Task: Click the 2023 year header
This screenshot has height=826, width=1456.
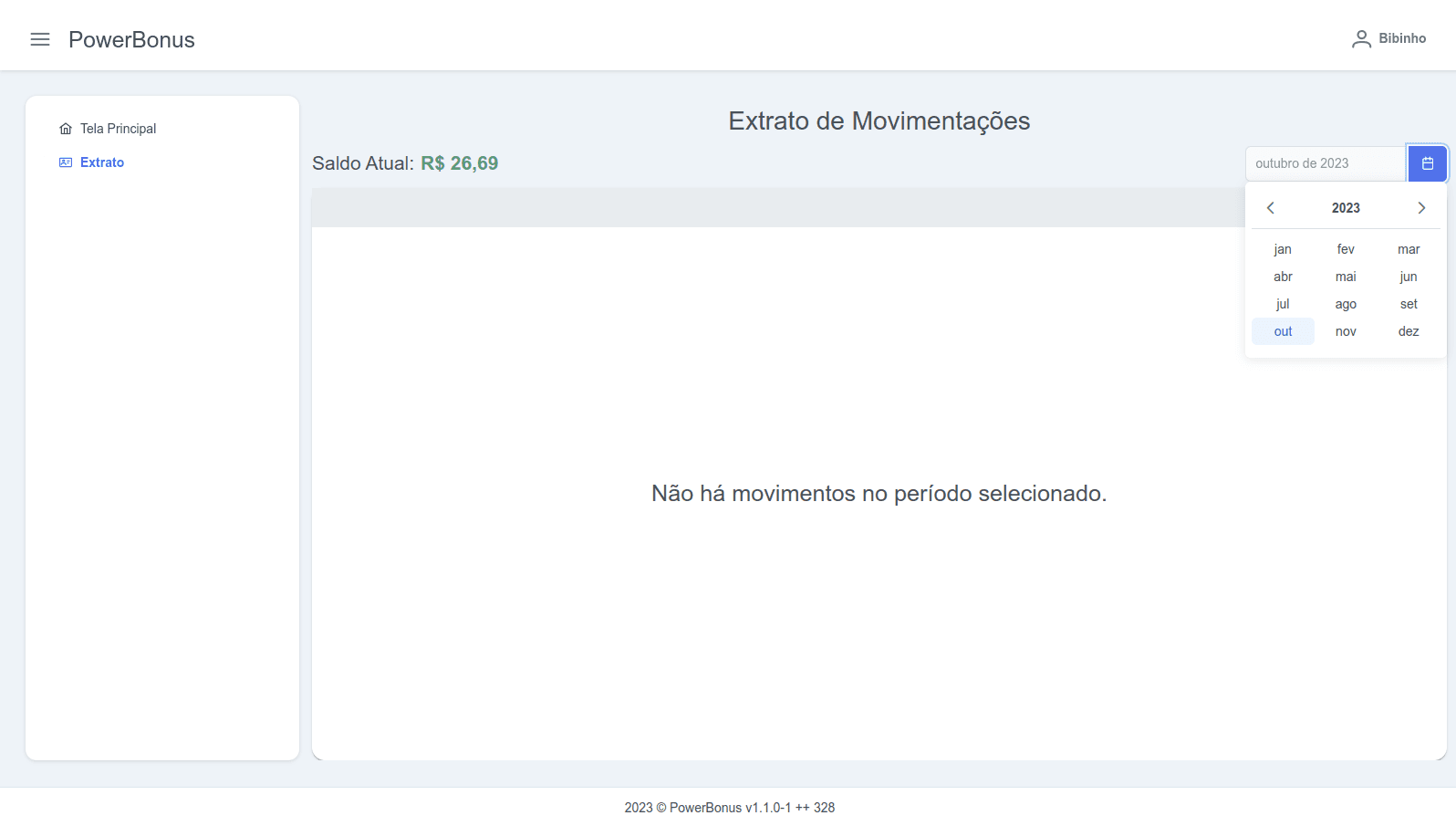Action: (1346, 208)
